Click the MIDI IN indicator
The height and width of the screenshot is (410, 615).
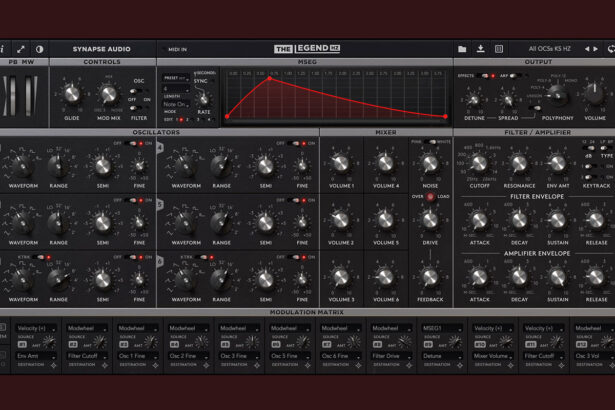click(x=175, y=49)
